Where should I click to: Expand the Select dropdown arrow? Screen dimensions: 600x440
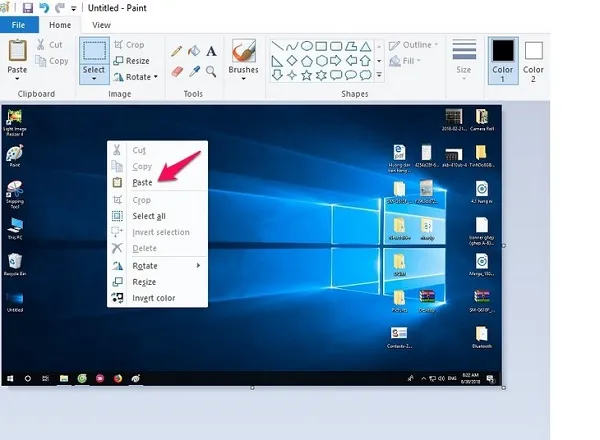[x=95, y=81]
